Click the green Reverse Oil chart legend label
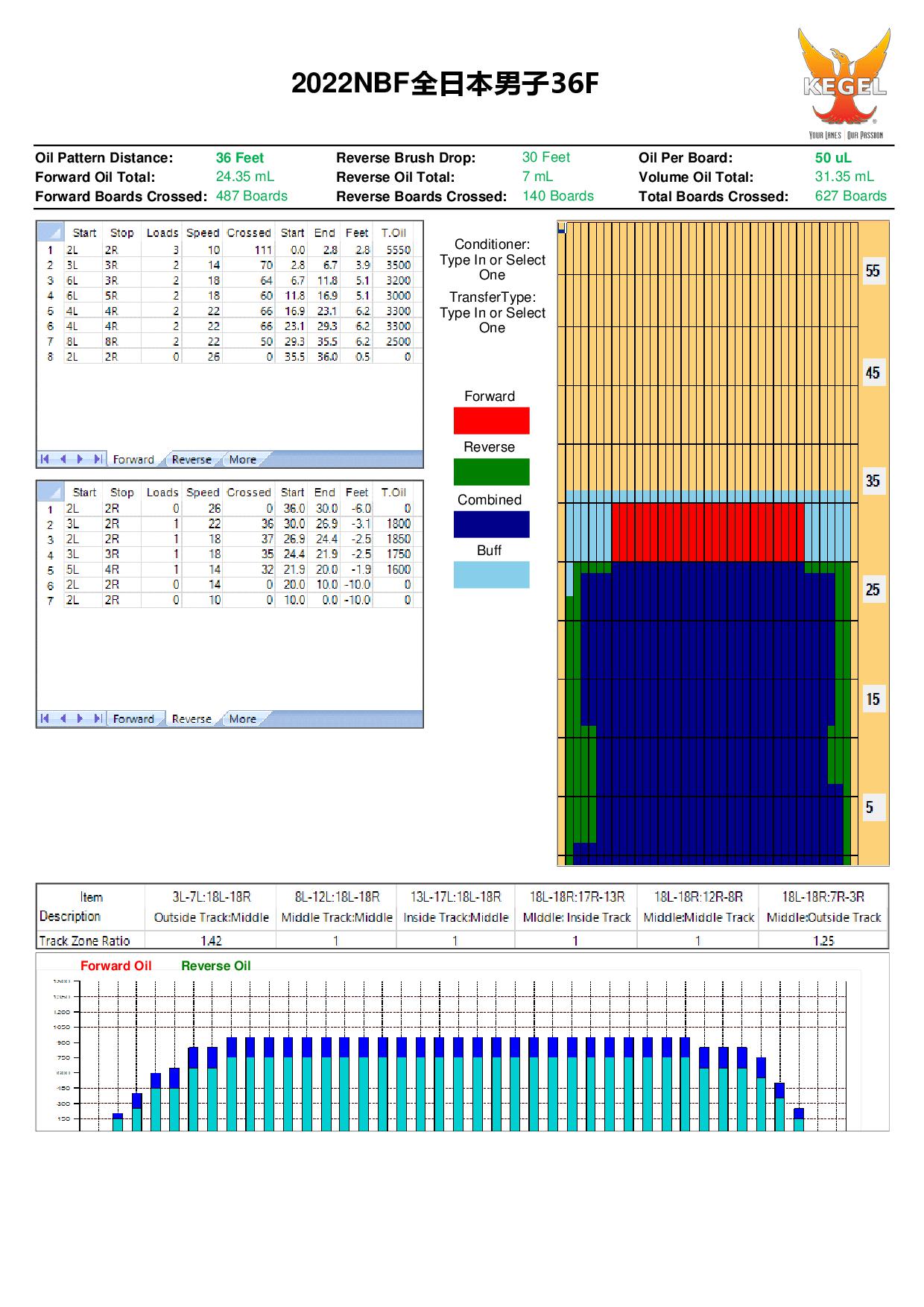Screen dimensions: 924x1307 216,966
